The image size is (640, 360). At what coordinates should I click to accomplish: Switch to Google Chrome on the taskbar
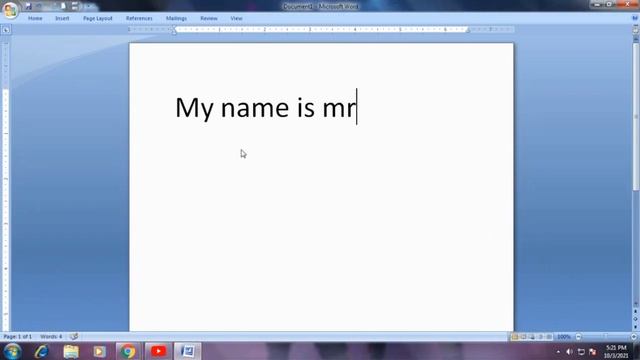[x=128, y=351]
